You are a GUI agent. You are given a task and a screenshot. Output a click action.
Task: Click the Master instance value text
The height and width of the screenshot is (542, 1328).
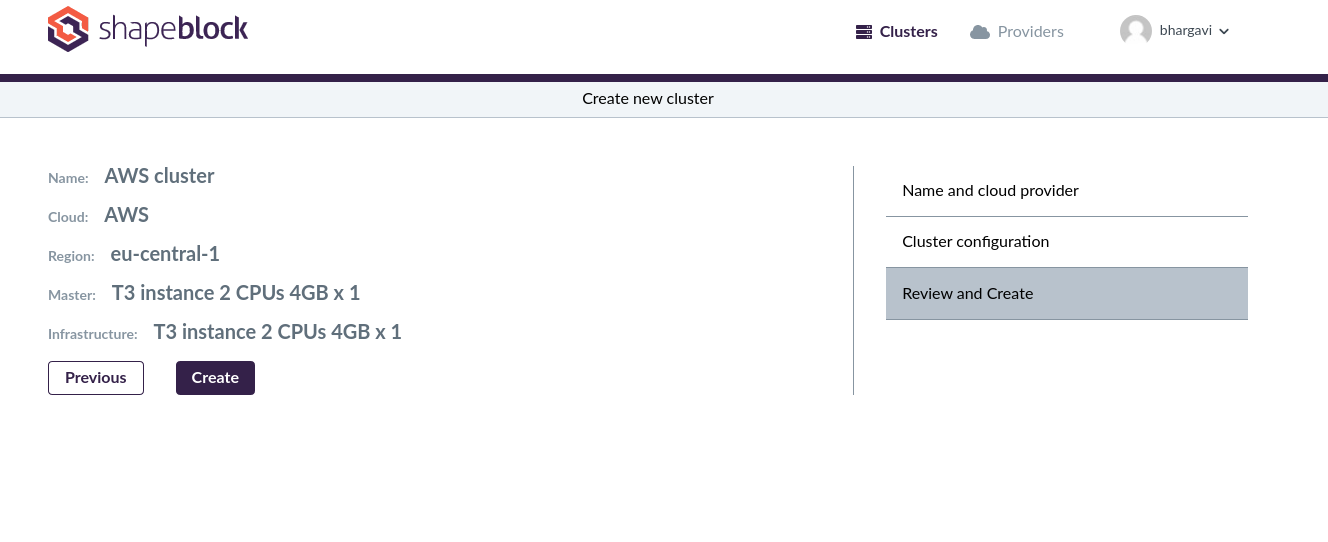coord(236,293)
